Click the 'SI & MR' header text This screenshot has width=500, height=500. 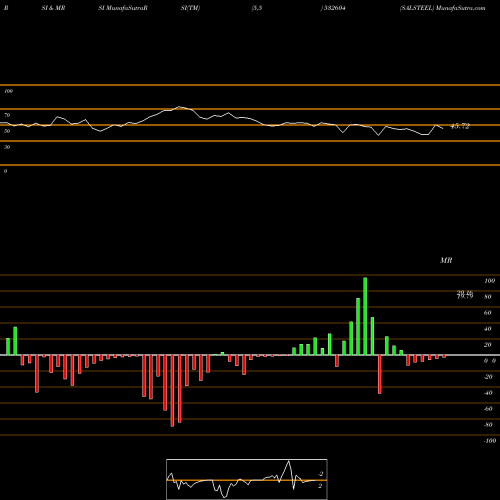coord(53,8)
